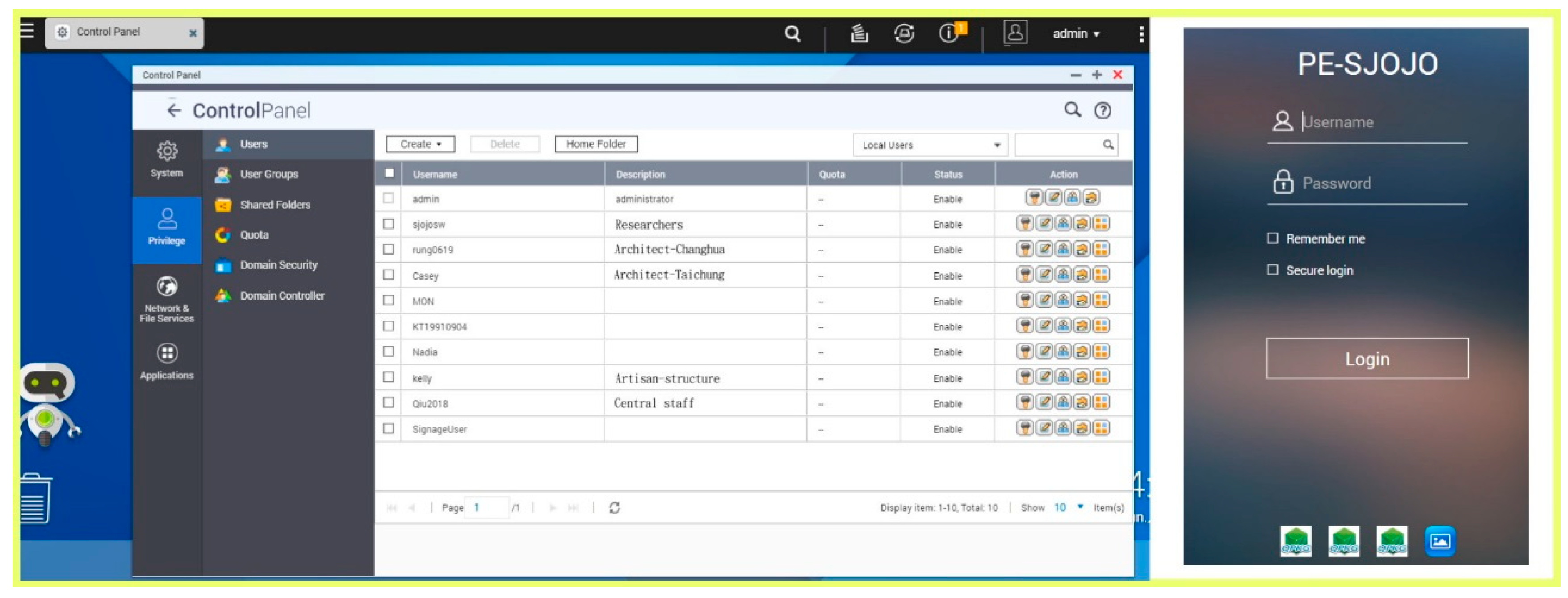The height and width of the screenshot is (598, 1568).
Task: Tick the Remember me checkbox
Action: click(x=1272, y=238)
